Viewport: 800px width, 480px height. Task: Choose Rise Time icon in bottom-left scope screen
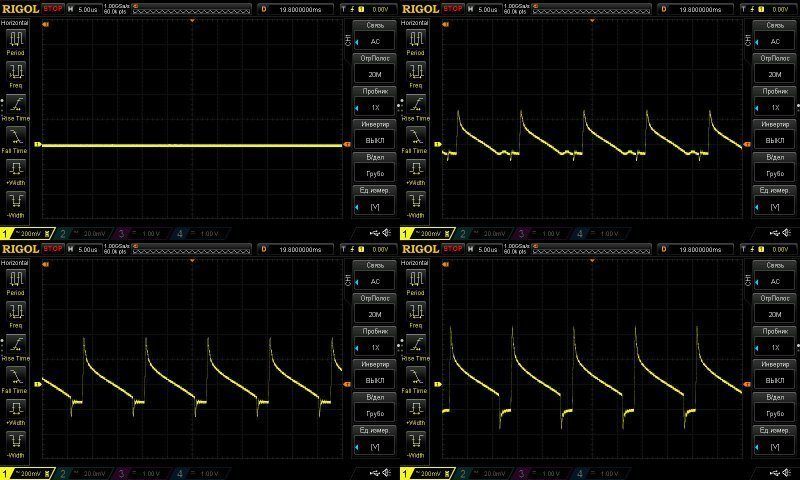[16, 344]
